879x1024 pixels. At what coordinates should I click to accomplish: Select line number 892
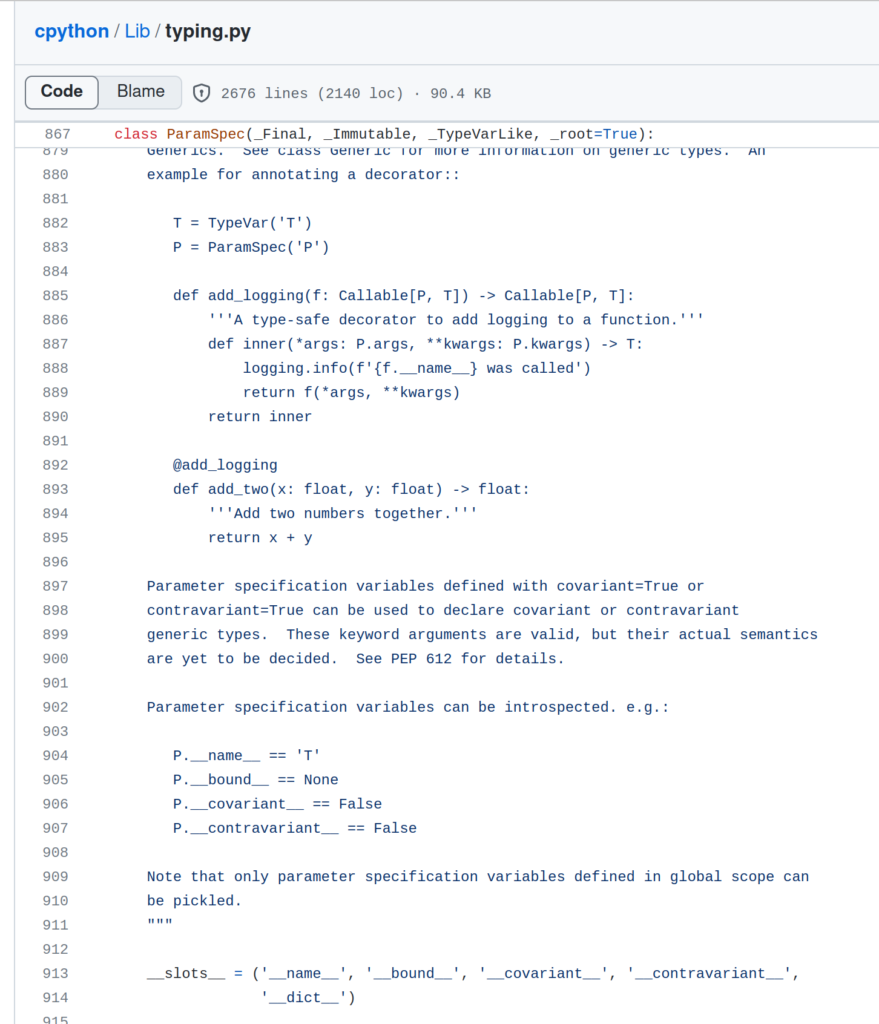click(x=56, y=465)
